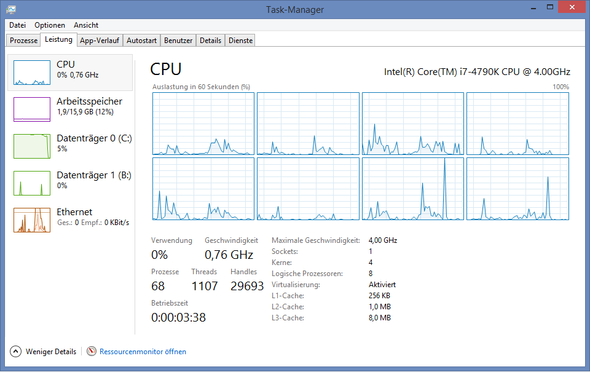This screenshot has width=590, height=372.
Task: Select the CPU mini graph thumbnail
Action: point(32,72)
